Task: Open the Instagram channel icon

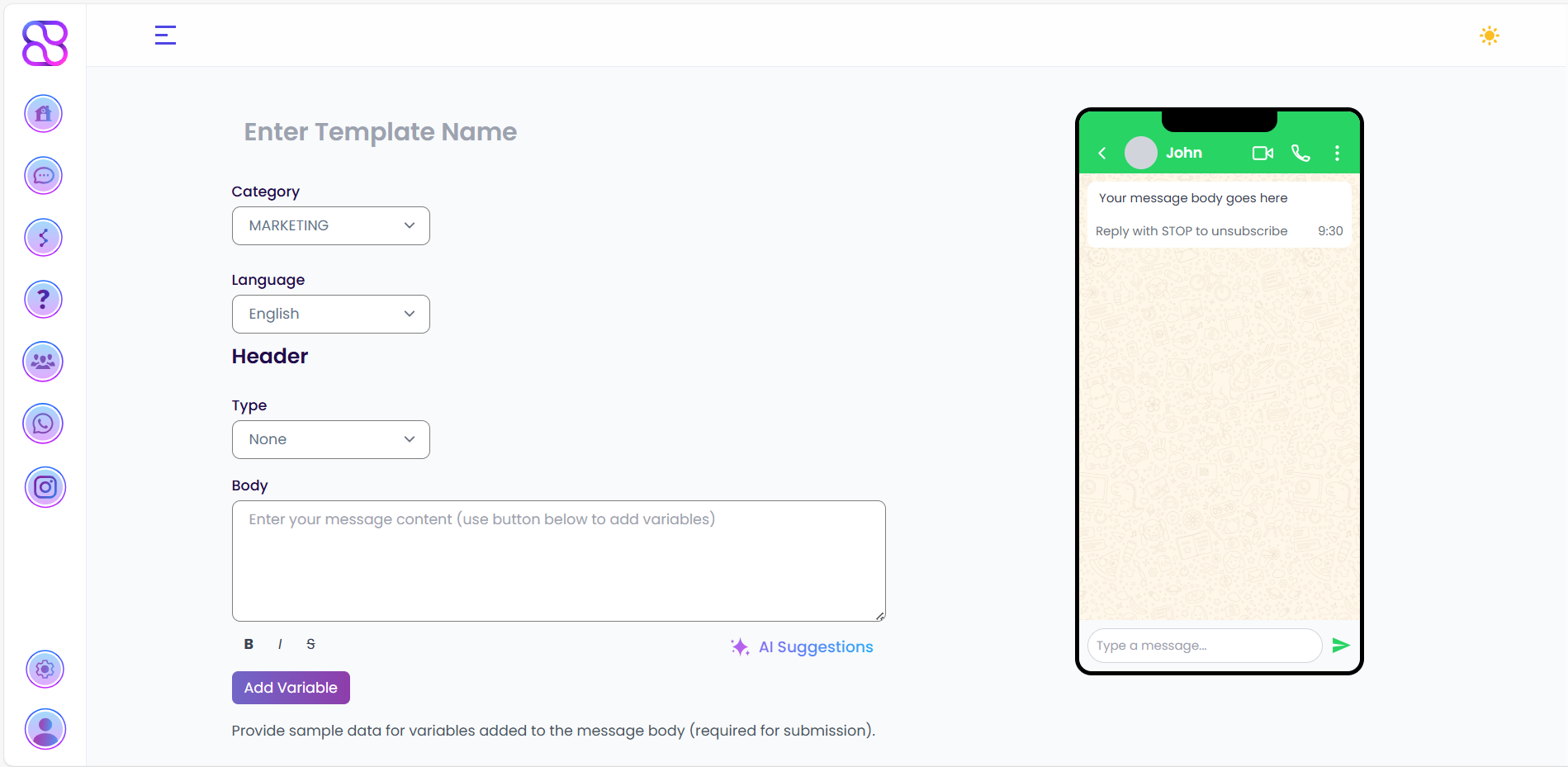Action: point(45,487)
